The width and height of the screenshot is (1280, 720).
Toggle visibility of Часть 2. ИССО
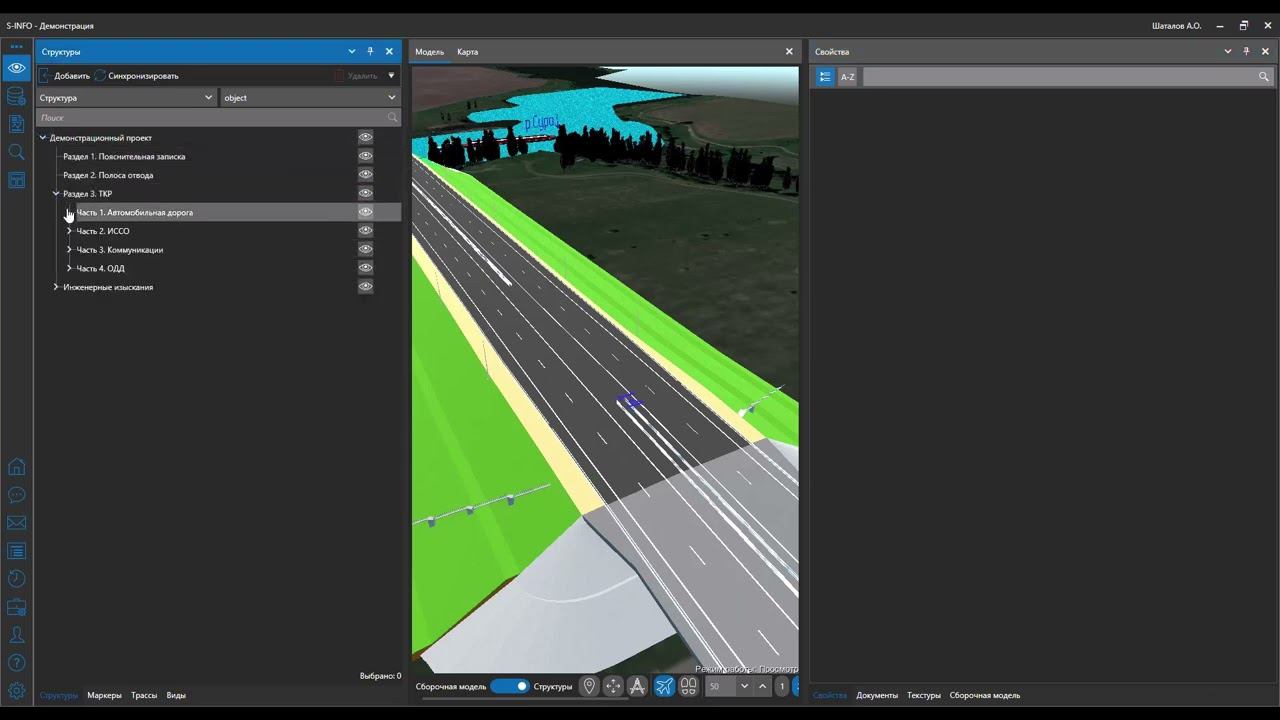click(x=366, y=231)
